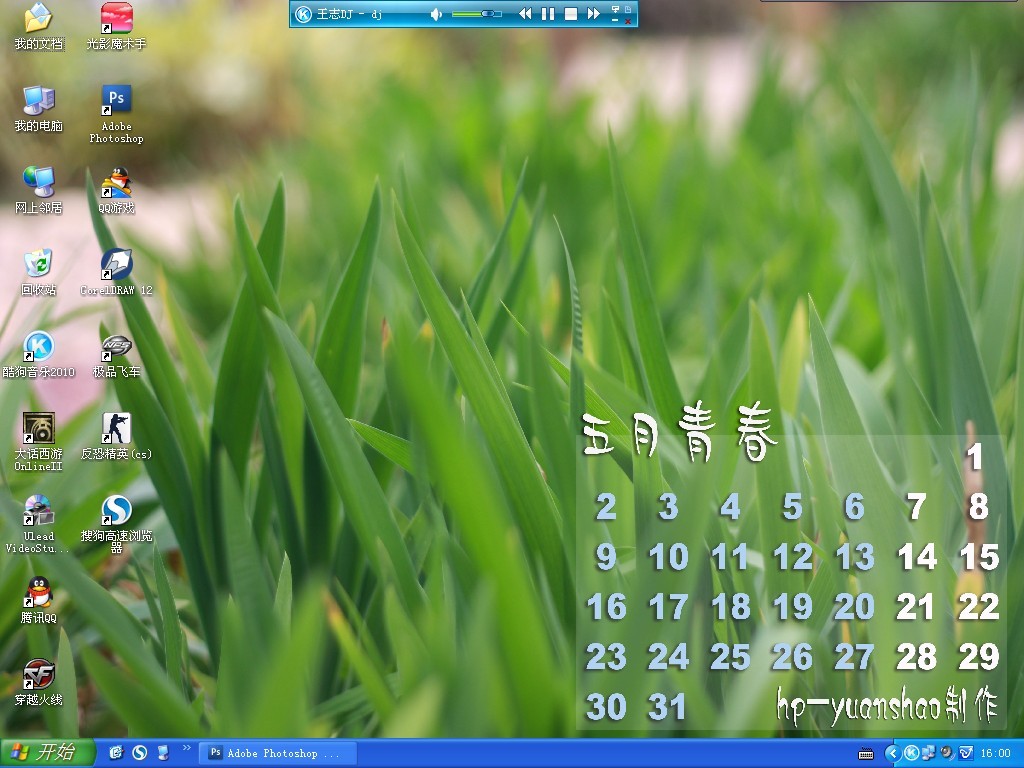Image resolution: width=1024 pixels, height=768 pixels.
Task: Select the 回收站 recycle bin icon
Action: click(x=38, y=264)
